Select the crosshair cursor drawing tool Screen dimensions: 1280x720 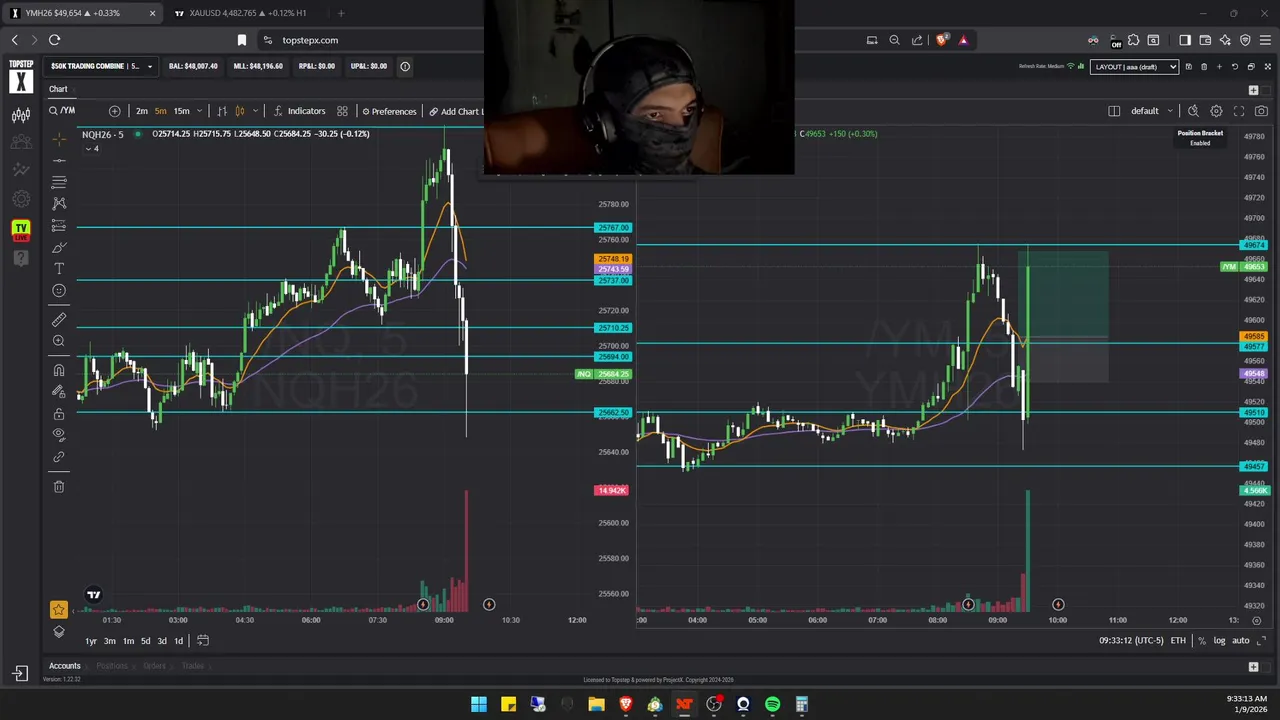click(x=59, y=138)
